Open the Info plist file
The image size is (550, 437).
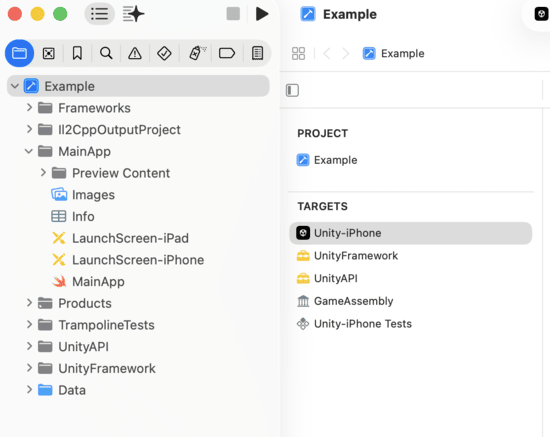[138, 216]
